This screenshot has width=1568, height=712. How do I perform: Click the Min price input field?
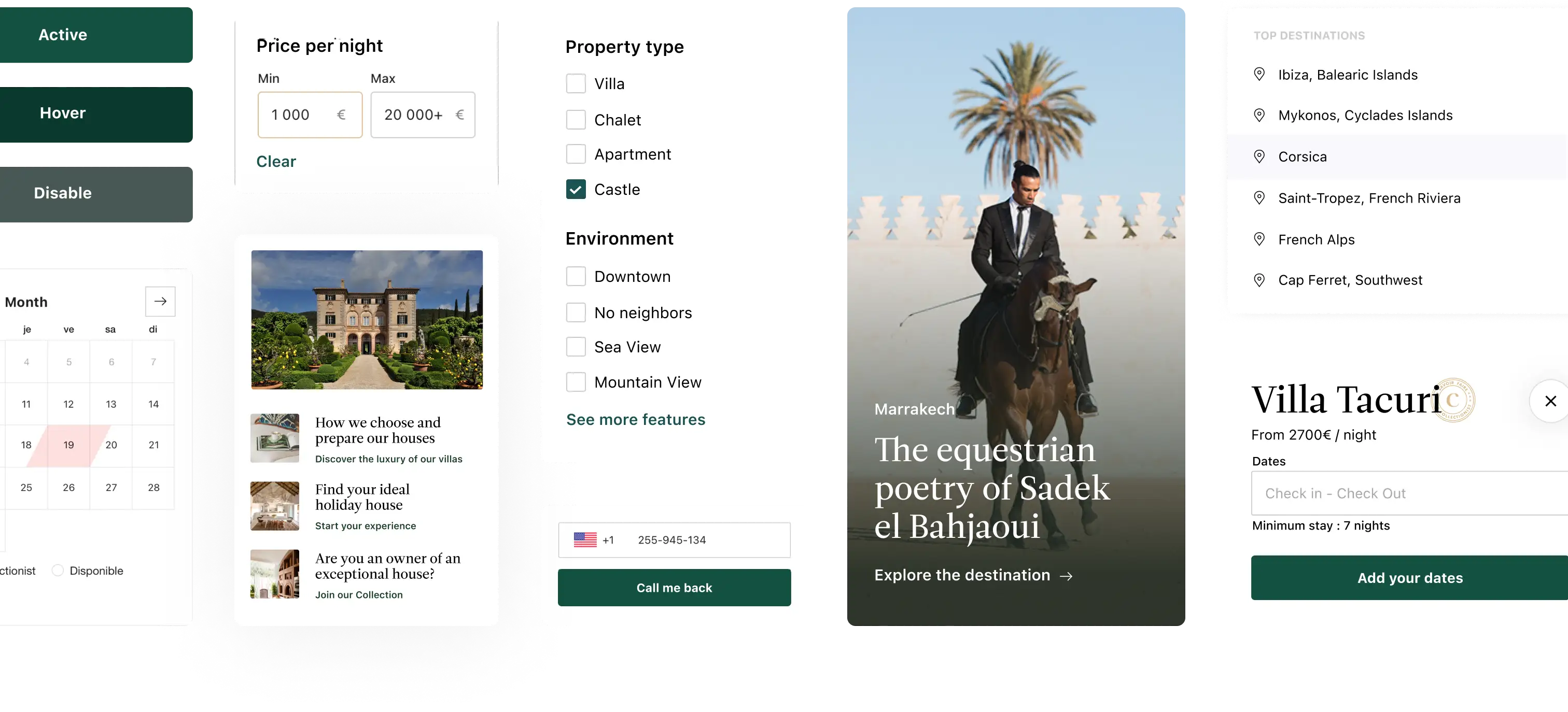click(x=310, y=115)
